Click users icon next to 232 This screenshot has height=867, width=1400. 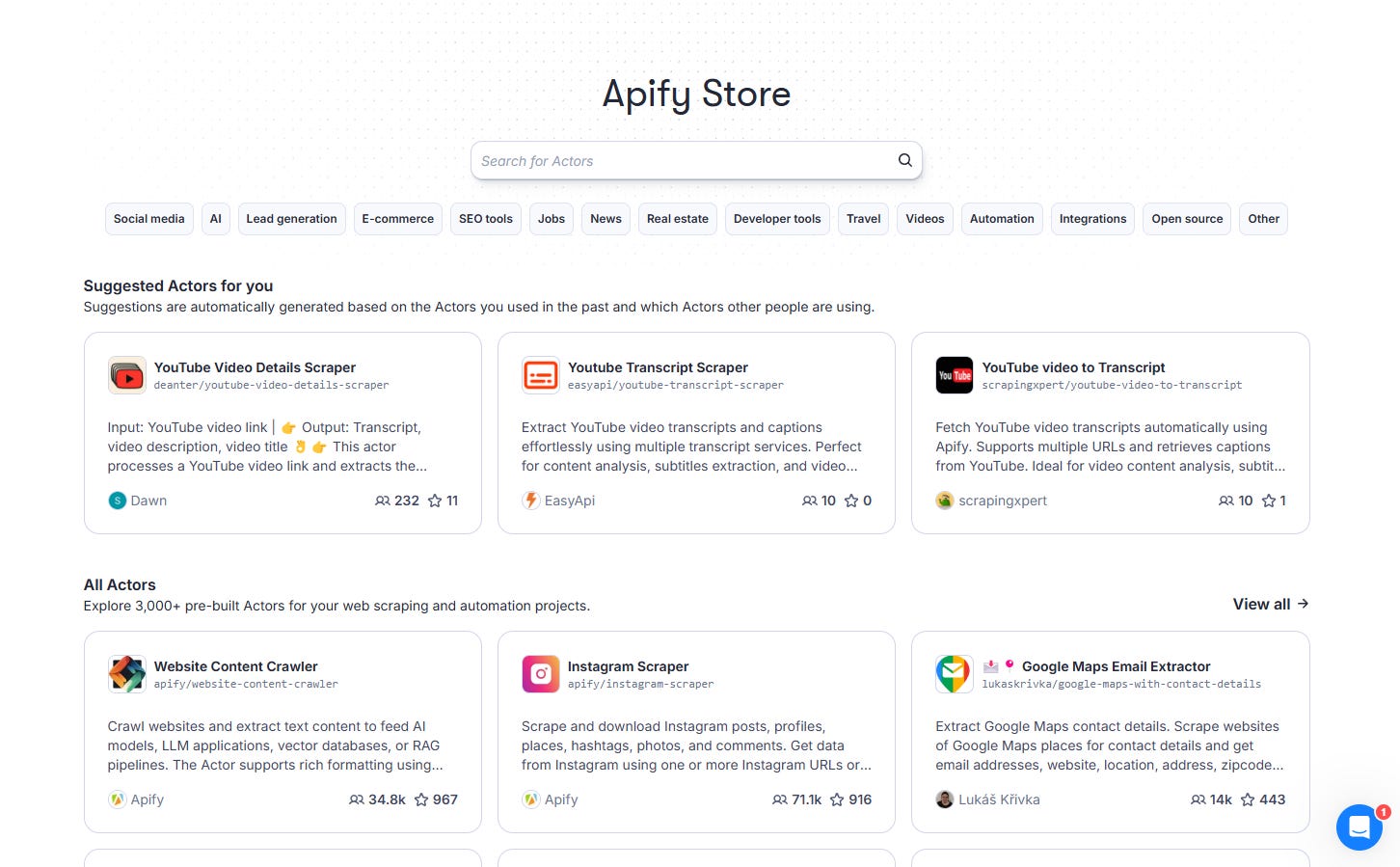click(383, 501)
